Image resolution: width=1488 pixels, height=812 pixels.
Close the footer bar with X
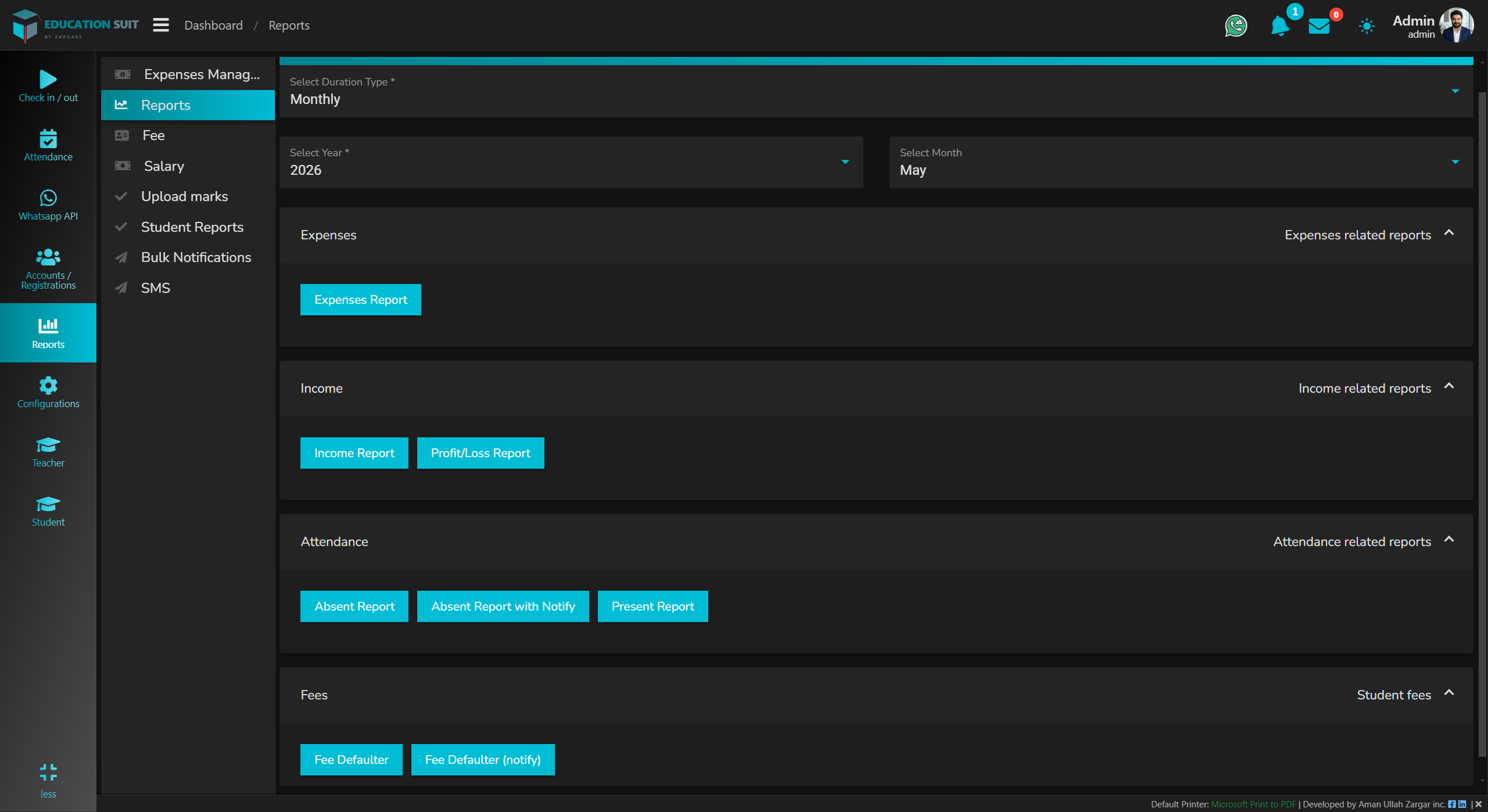[x=1479, y=804]
